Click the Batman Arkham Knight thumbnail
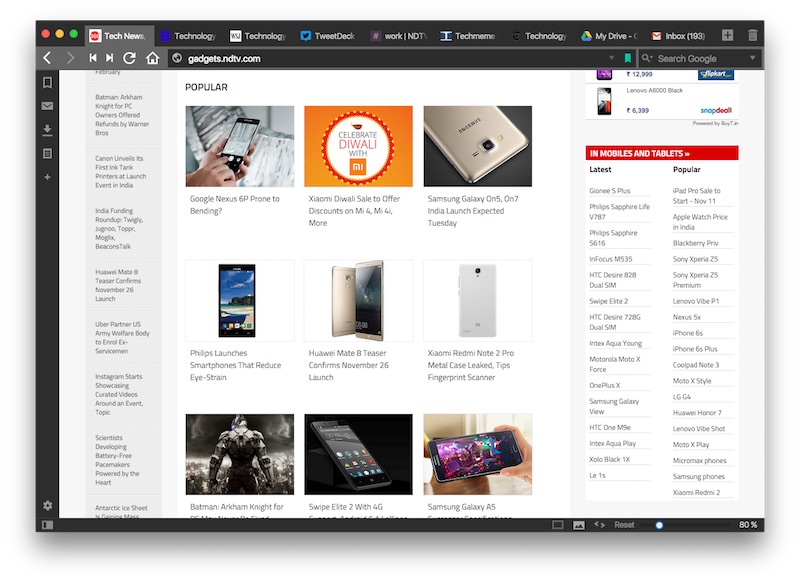Screen dimensions: 800x583 240,454
